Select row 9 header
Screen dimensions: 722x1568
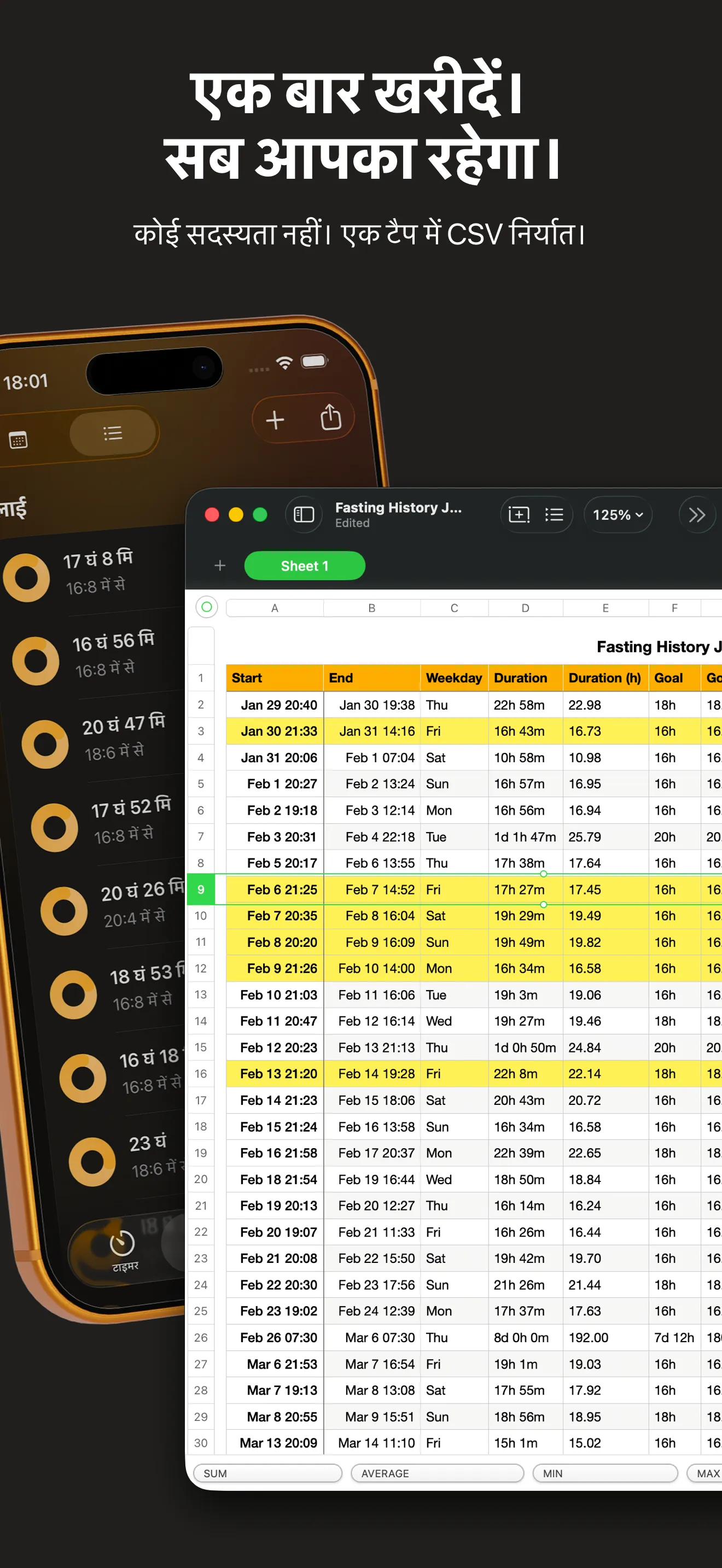pos(201,890)
